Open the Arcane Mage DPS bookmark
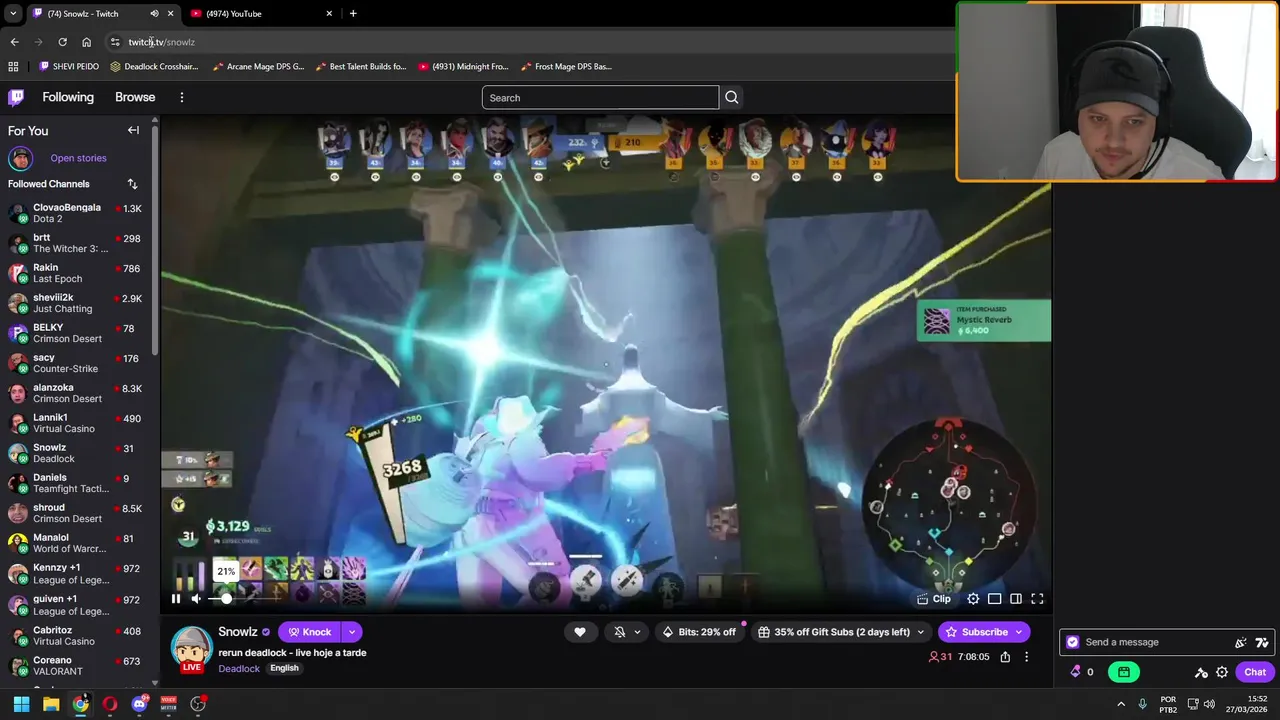Screen dimensions: 1280x720 pyautogui.click(x=258, y=66)
